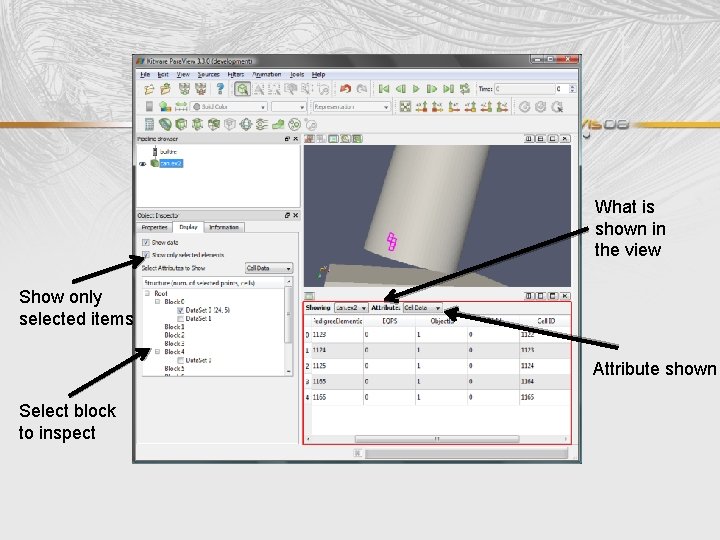Click the DOFS column header
720x540 pixels.
point(389,321)
